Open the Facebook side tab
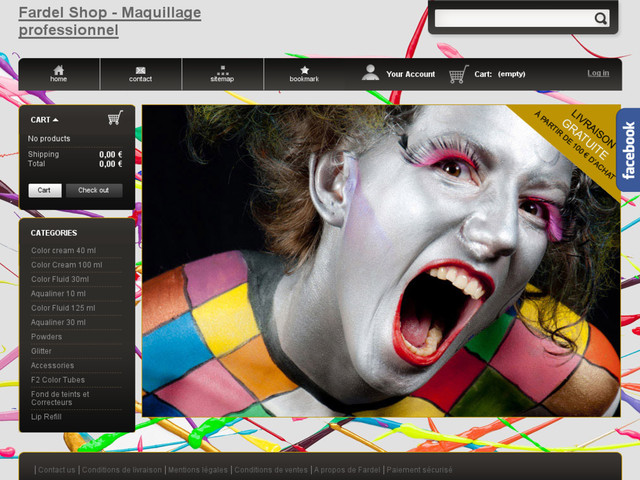Screen dimensions: 640x480 click(x=628, y=150)
